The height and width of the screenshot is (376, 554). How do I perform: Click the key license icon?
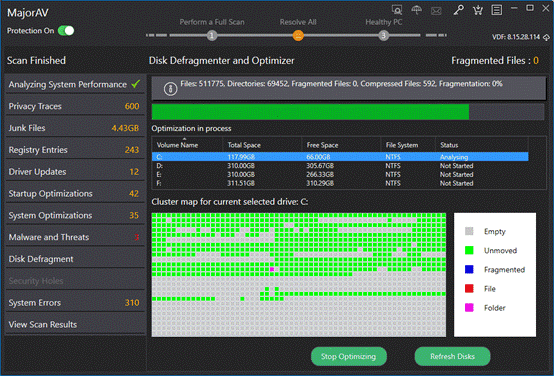(x=459, y=10)
